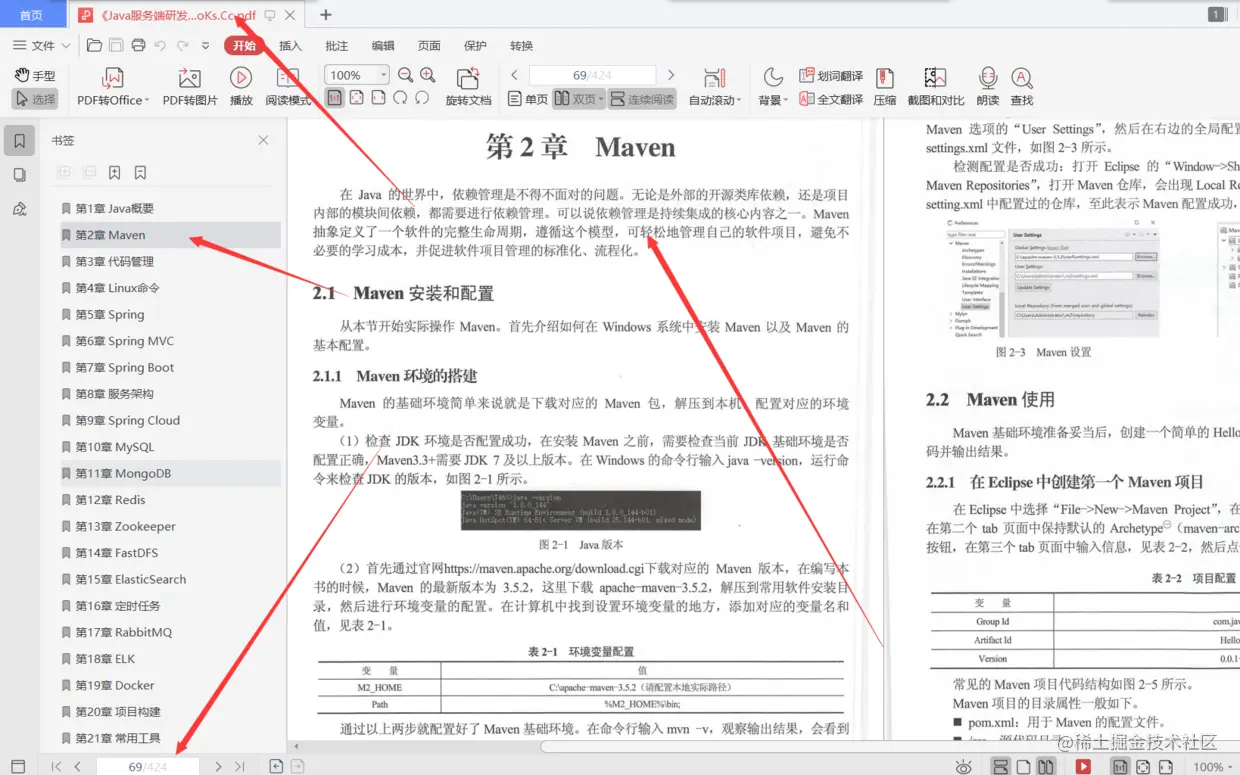Open the 查找 search tool
Screen dimensions: 1240x775
pos(1021,86)
